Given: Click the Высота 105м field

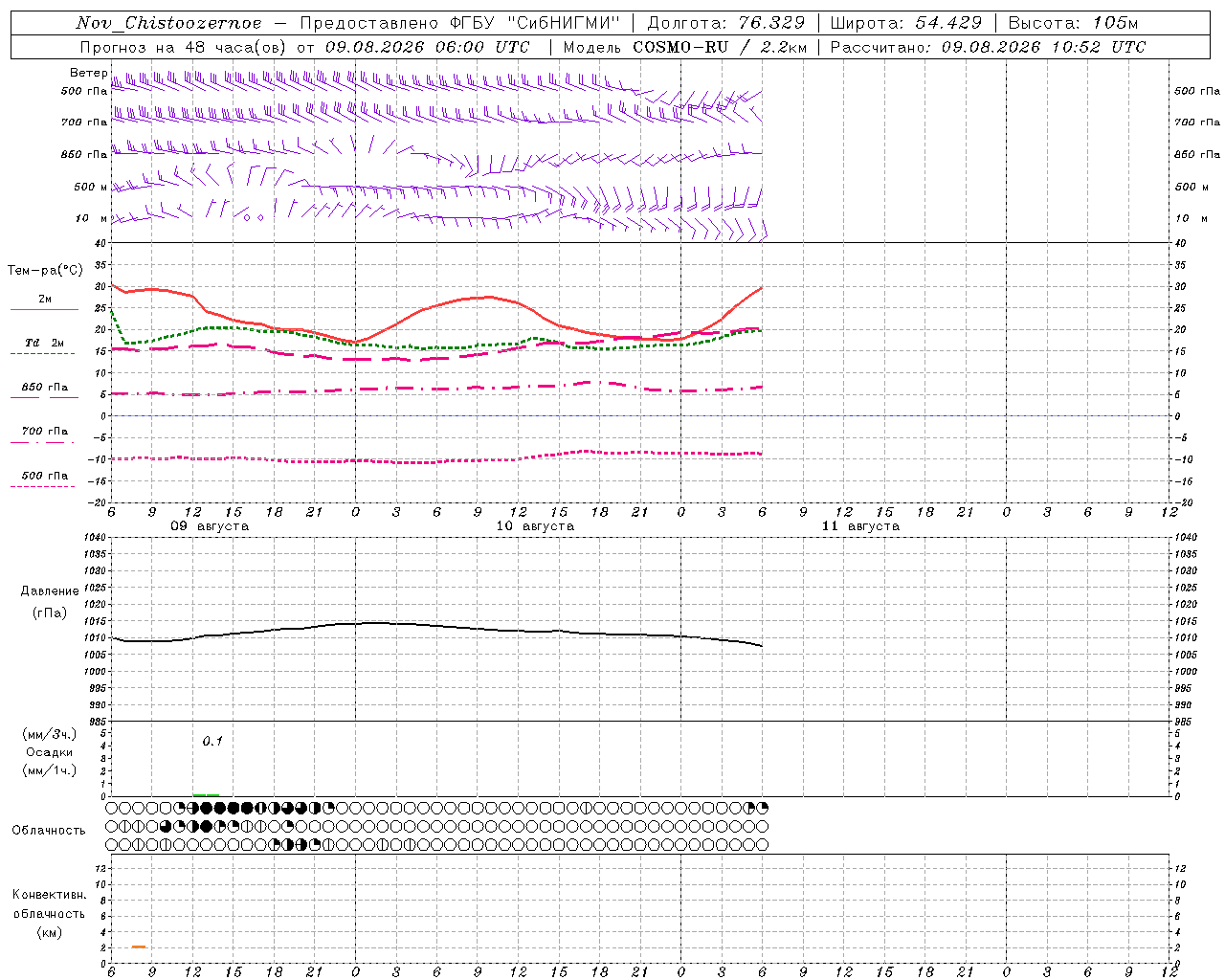Looking at the screenshot, I should (x=1073, y=23).
